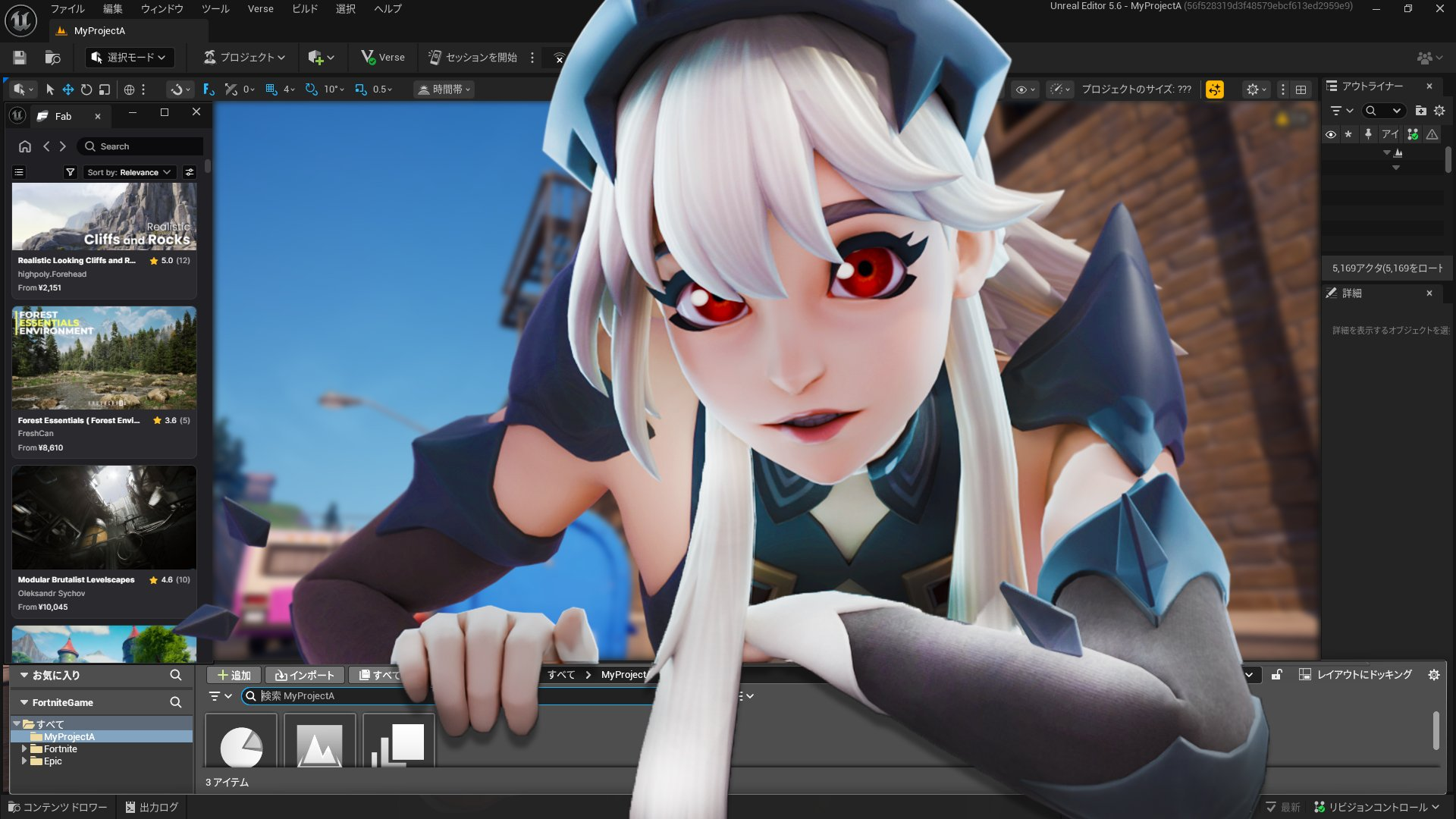Select the translate (move) gizmo tool
The image size is (1456, 819).
tap(68, 89)
